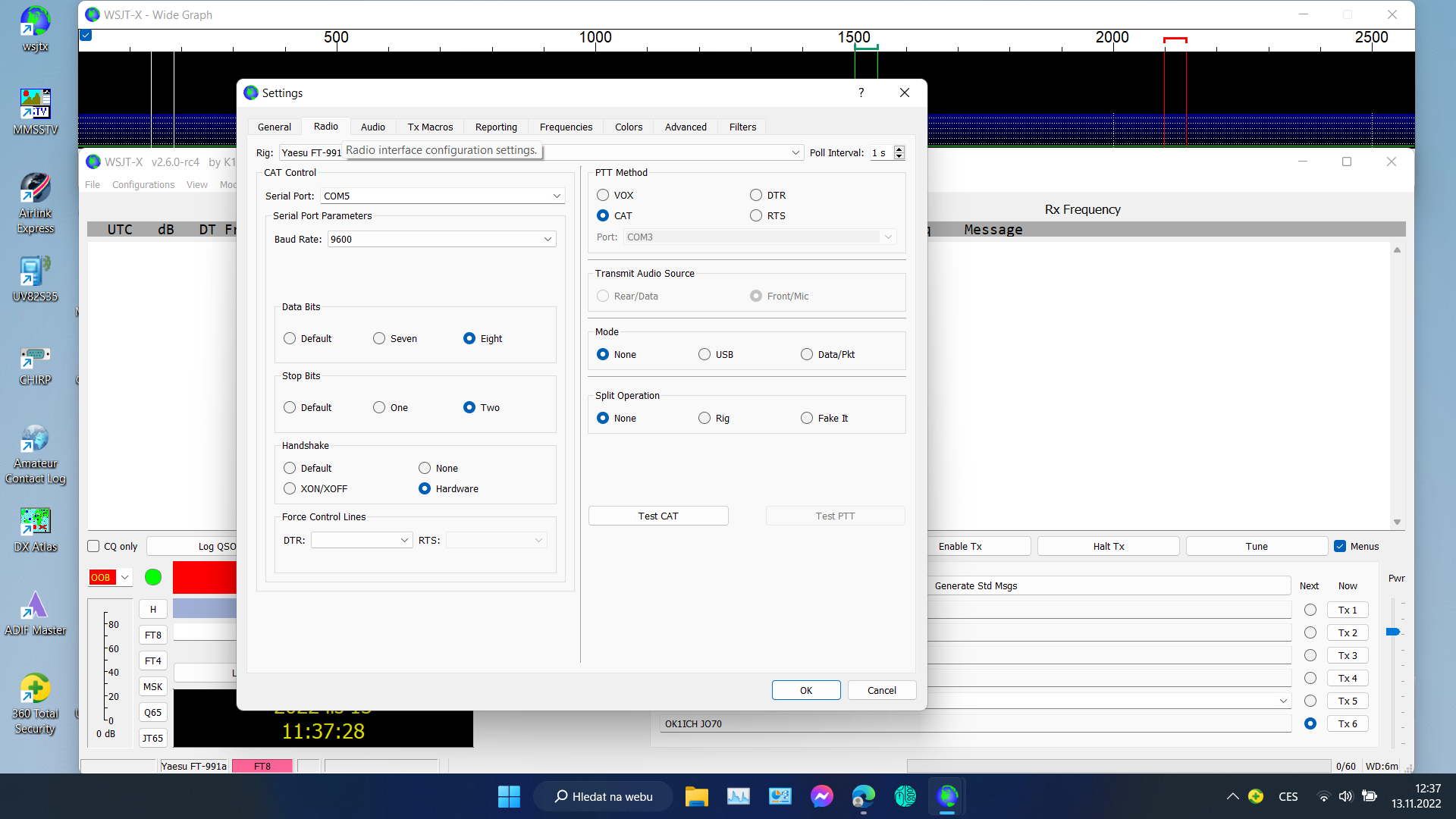This screenshot has width=1456, height=819.
Task: Open Airlink Express desktop shortcut
Action: (35, 190)
